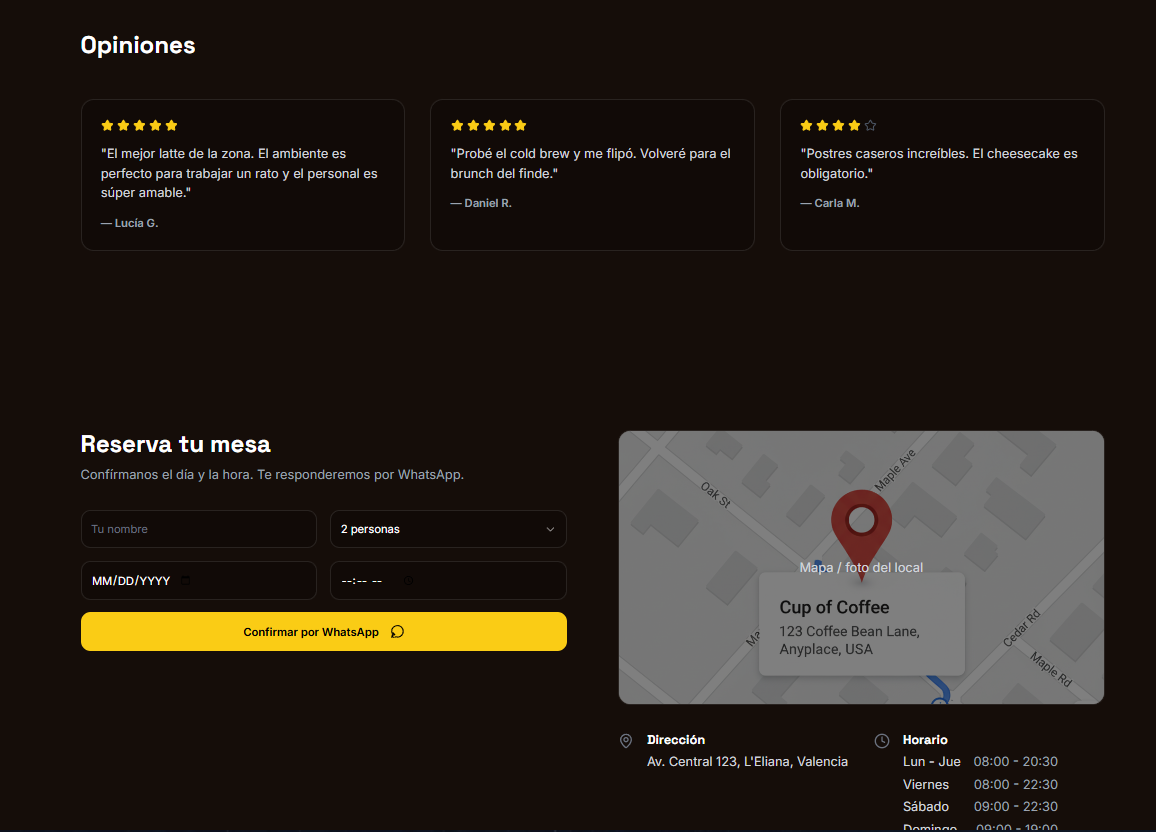Click the address Av. Central 123, L'Eliana, Valencia
This screenshot has width=1156, height=832.
coord(748,761)
